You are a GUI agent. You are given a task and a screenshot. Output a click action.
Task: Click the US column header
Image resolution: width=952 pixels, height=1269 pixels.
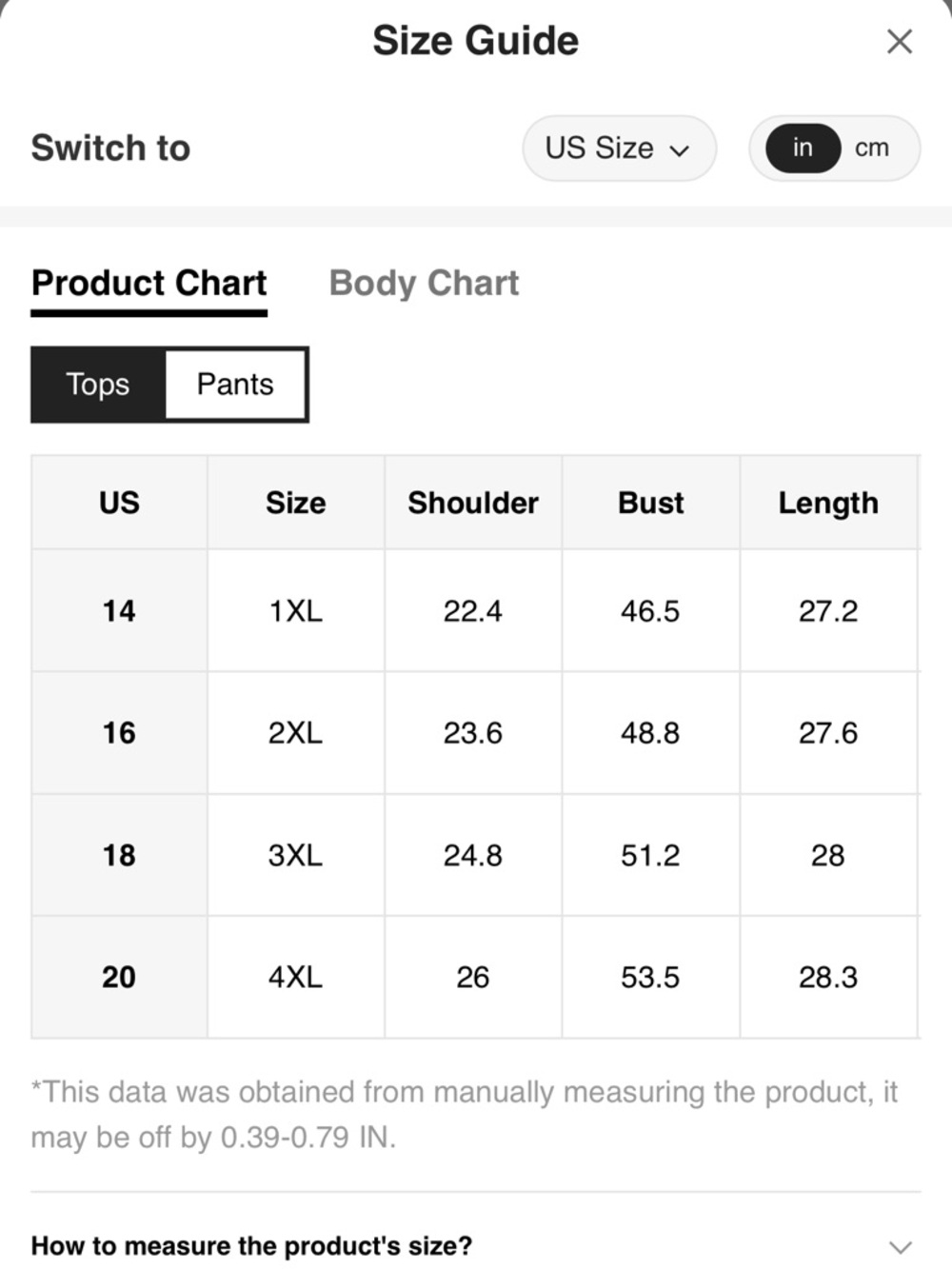[x=119, y=503]
